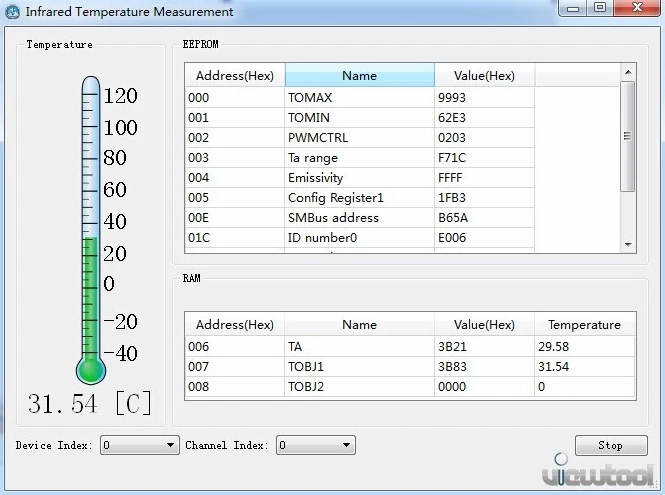Click RAM Value(Hex) column header
The width and height of the screenshot is (665, 495).
click(484, 324)
